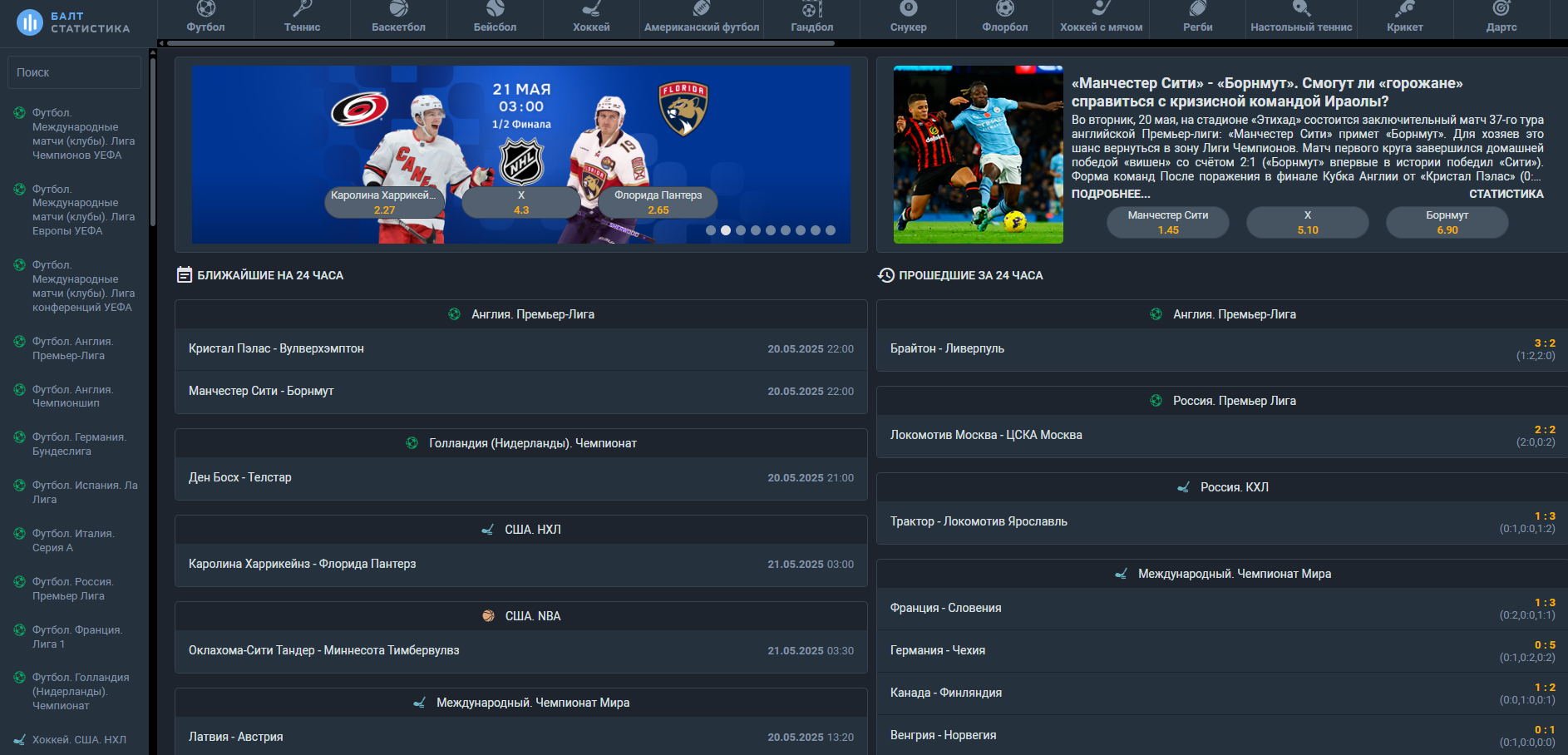This screenshot has height=755, width=1568.
Task: Bet on Флорида Пантерз at 2.65
Action: [658, 202]
